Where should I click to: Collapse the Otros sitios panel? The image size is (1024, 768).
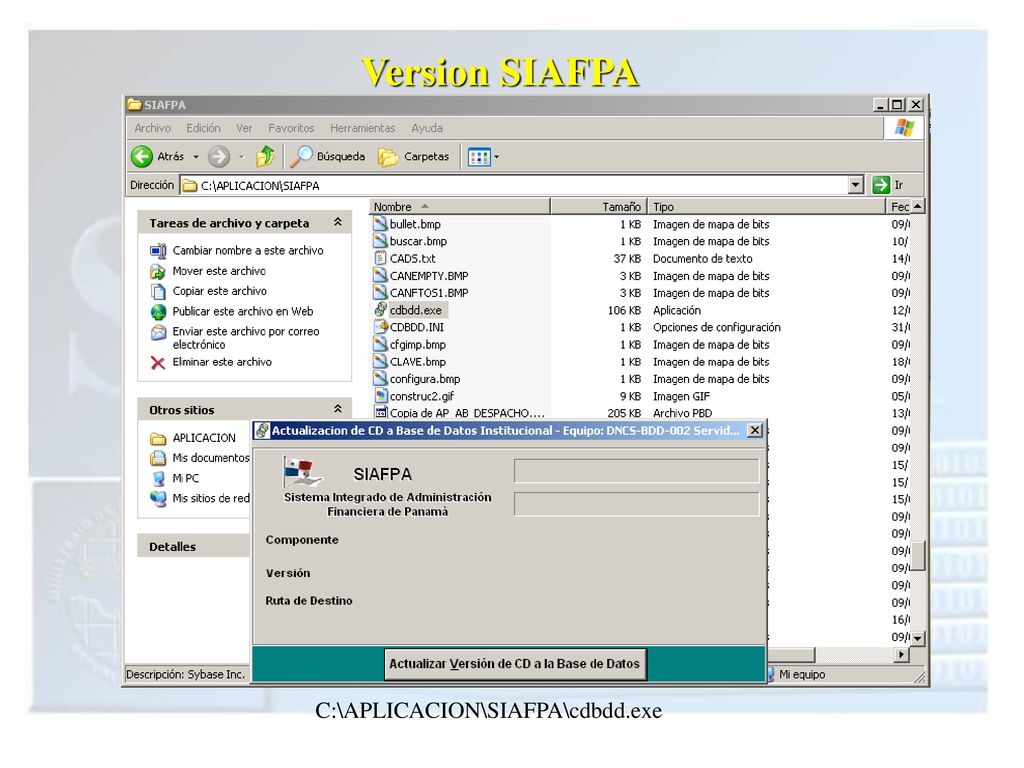coord(338,409)
